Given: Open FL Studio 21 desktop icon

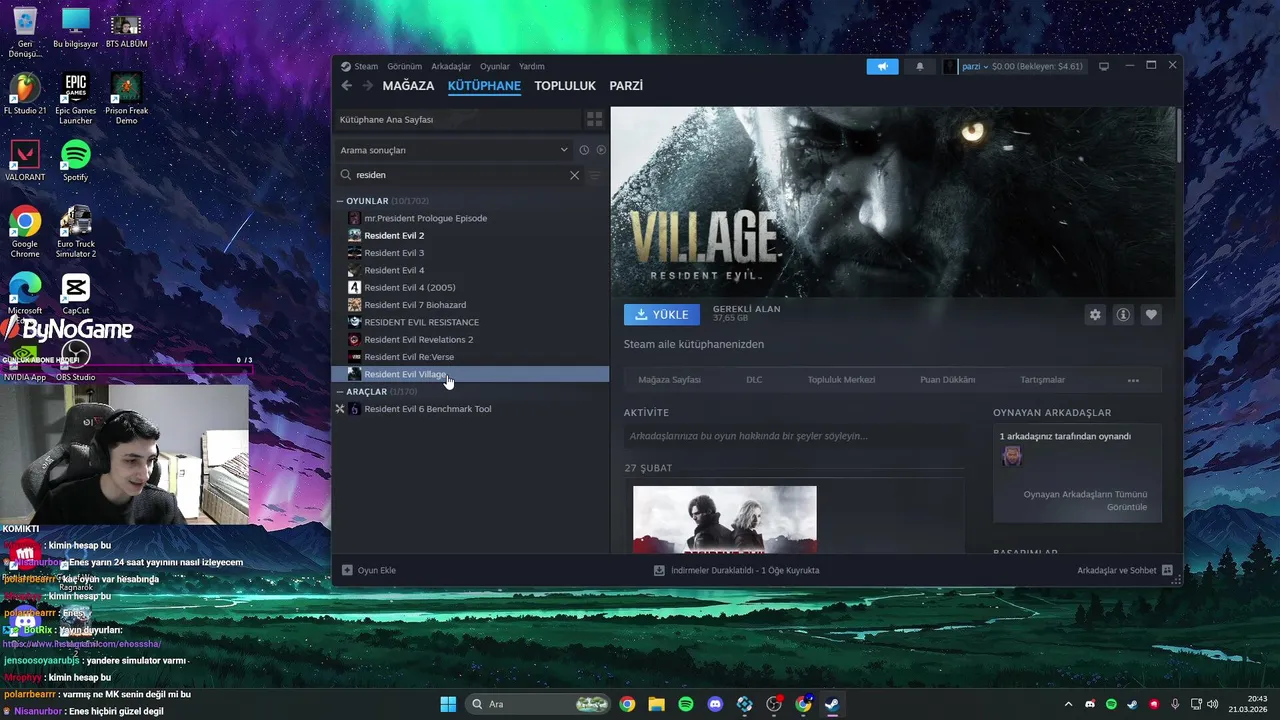Looking at the screenshot, I should [x=25, y=94].
